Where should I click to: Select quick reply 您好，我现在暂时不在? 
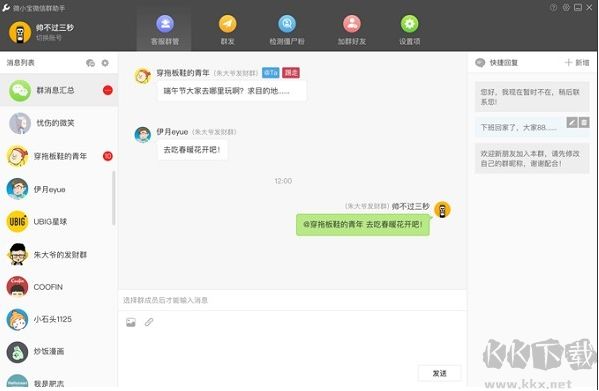532,97
